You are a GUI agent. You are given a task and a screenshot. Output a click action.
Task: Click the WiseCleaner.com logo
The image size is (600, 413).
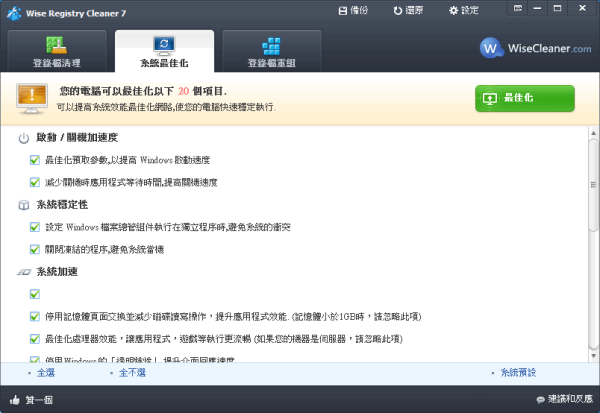(535, 48)
